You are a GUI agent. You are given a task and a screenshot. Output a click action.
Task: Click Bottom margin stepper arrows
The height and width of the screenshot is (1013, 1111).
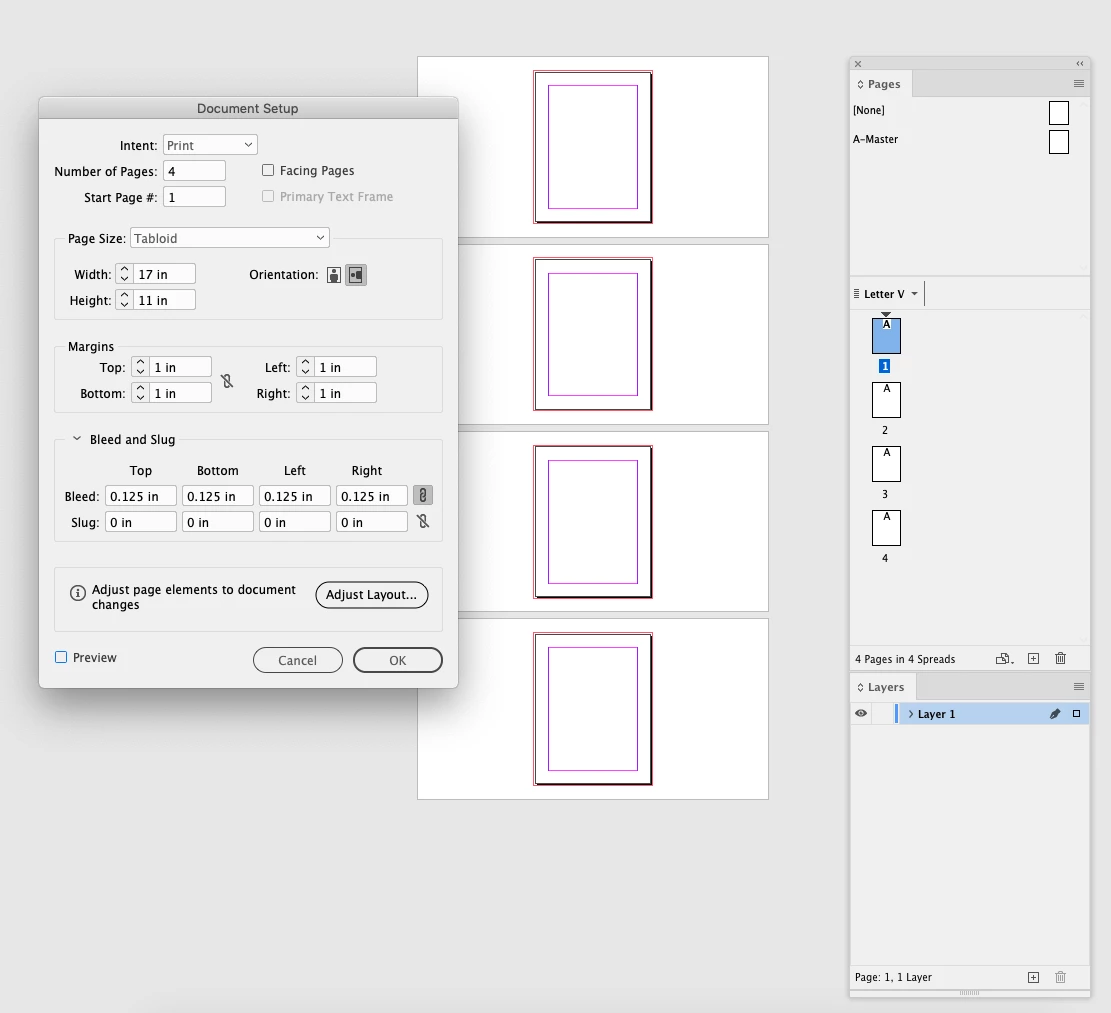tap(140, 393)
